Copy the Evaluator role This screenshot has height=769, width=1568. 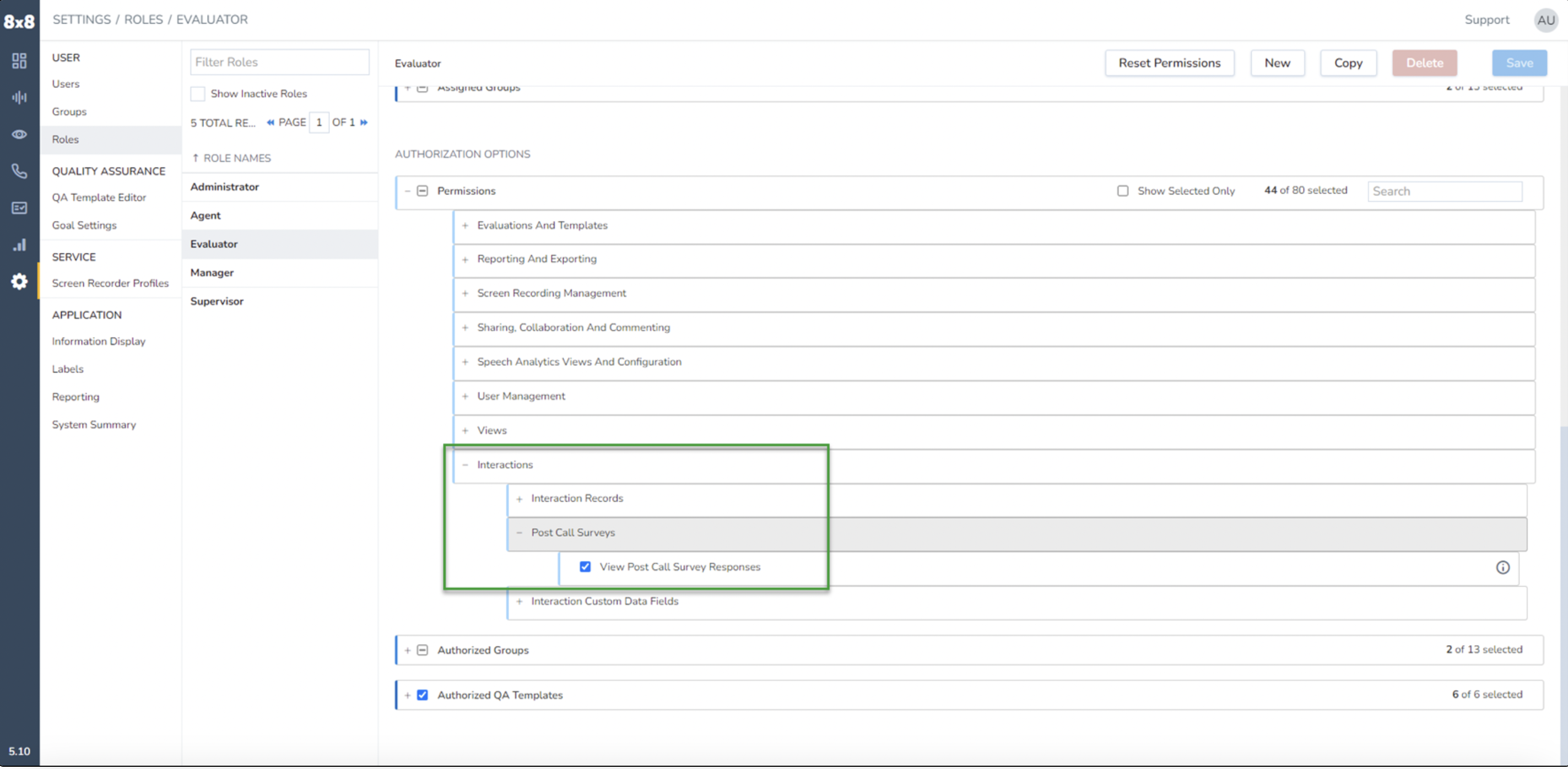tap(1348, 63)
